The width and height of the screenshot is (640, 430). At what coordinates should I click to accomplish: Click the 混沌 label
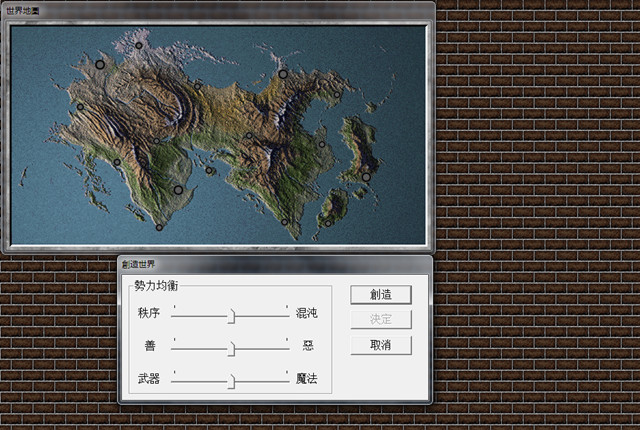pos(307,313)
